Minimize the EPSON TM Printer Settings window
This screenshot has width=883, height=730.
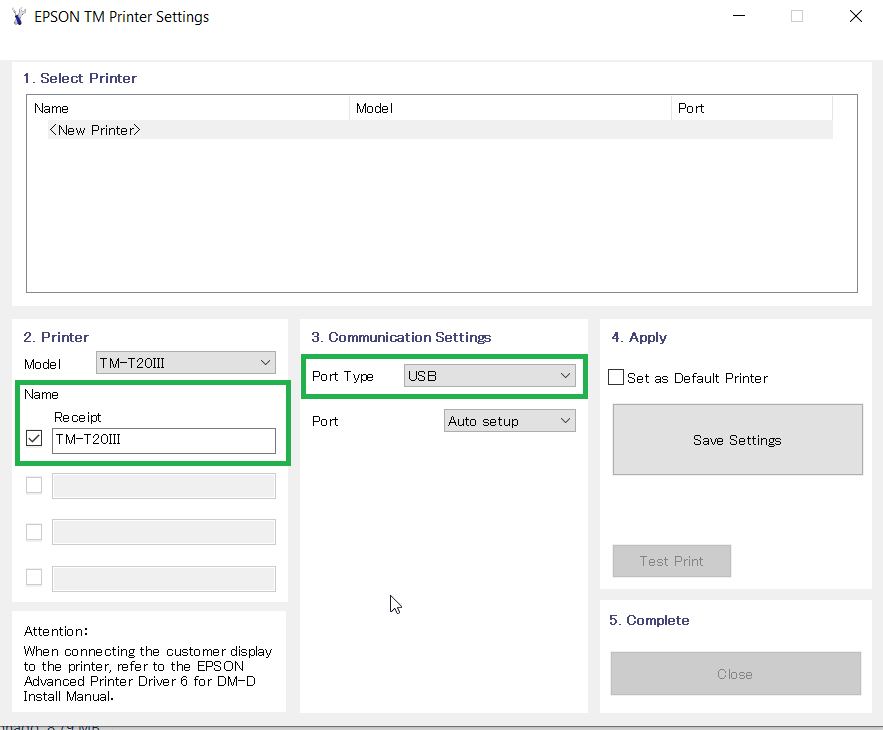[739, 16]
